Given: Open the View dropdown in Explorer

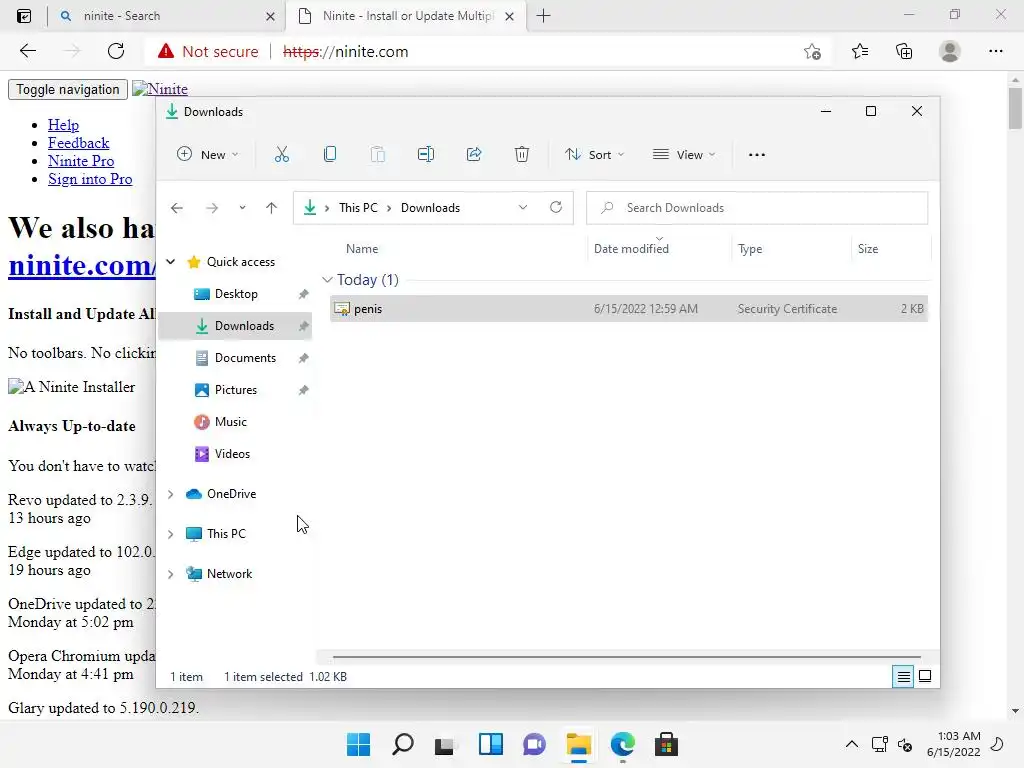Looking at the screenshot, I should [684, 155].
